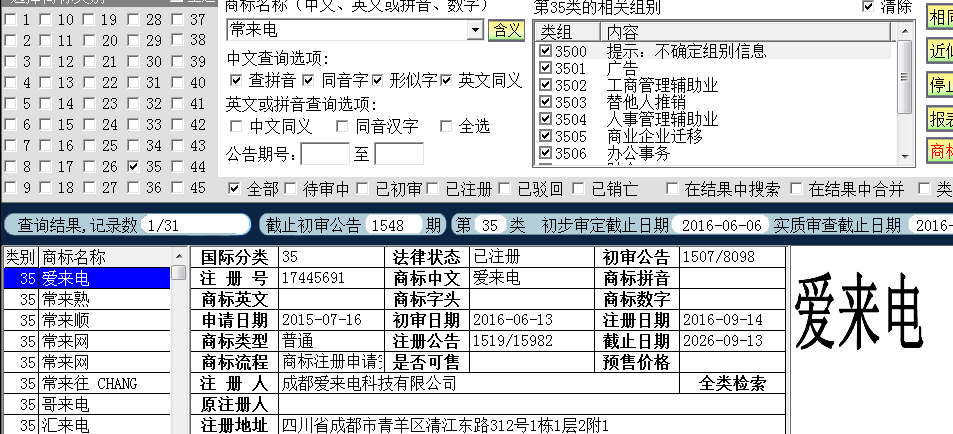Click scroll-down arrow of group list
953x434 pixels.
906,156
